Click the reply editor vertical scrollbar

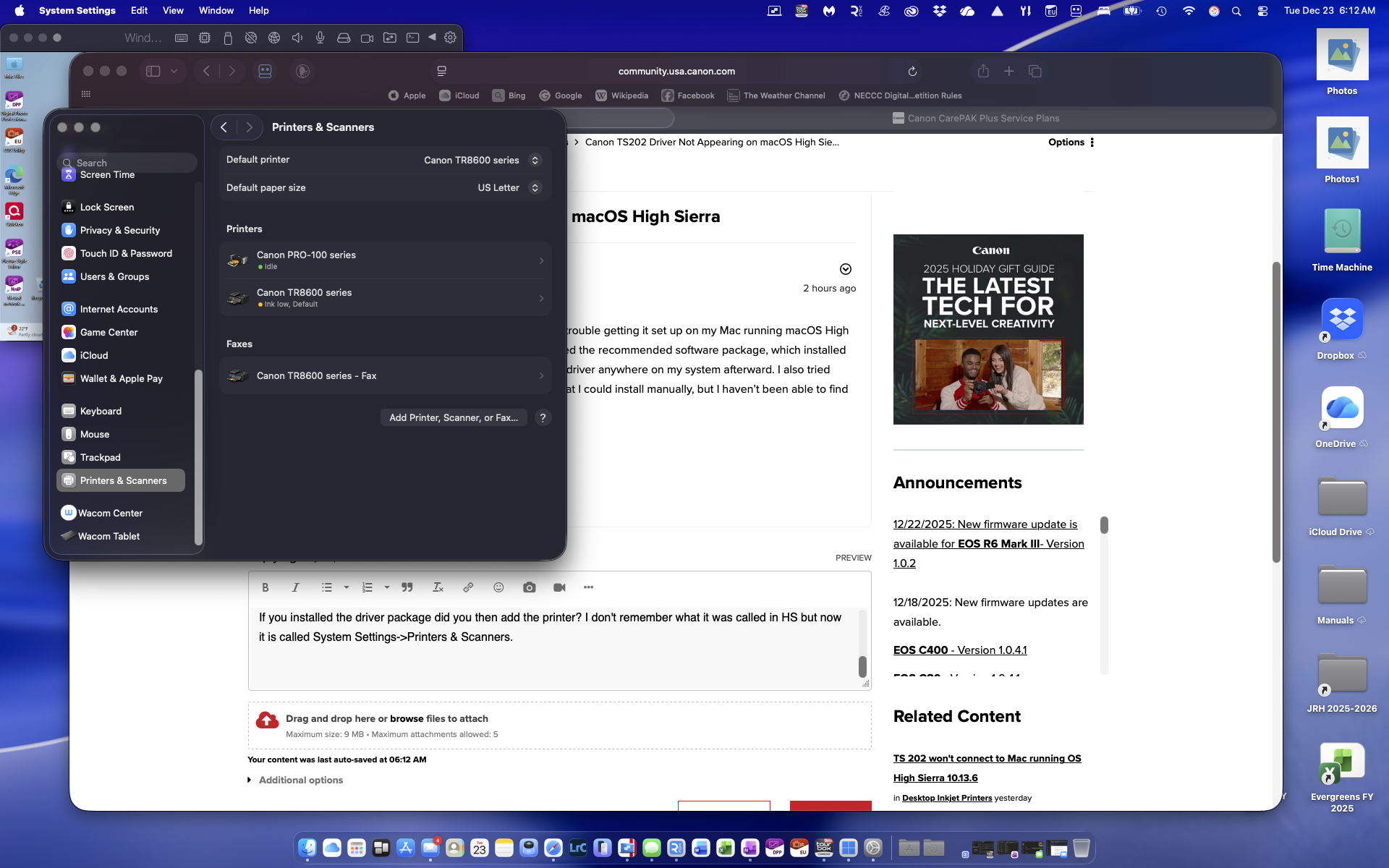862,666
